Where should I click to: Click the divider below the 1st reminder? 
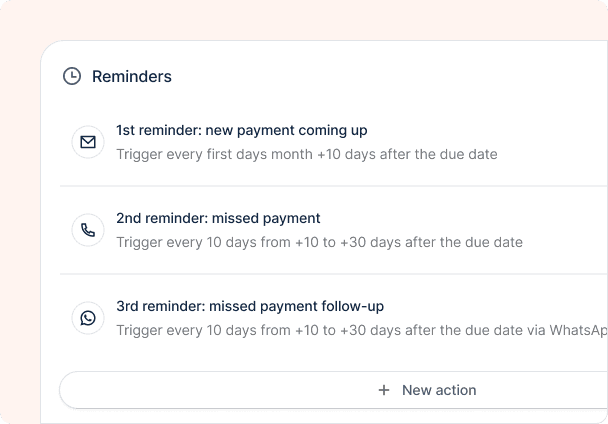tap(334, 186)
